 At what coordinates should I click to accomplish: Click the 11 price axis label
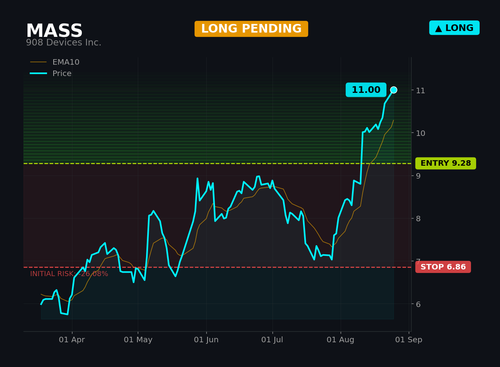(x=420, y=91)
